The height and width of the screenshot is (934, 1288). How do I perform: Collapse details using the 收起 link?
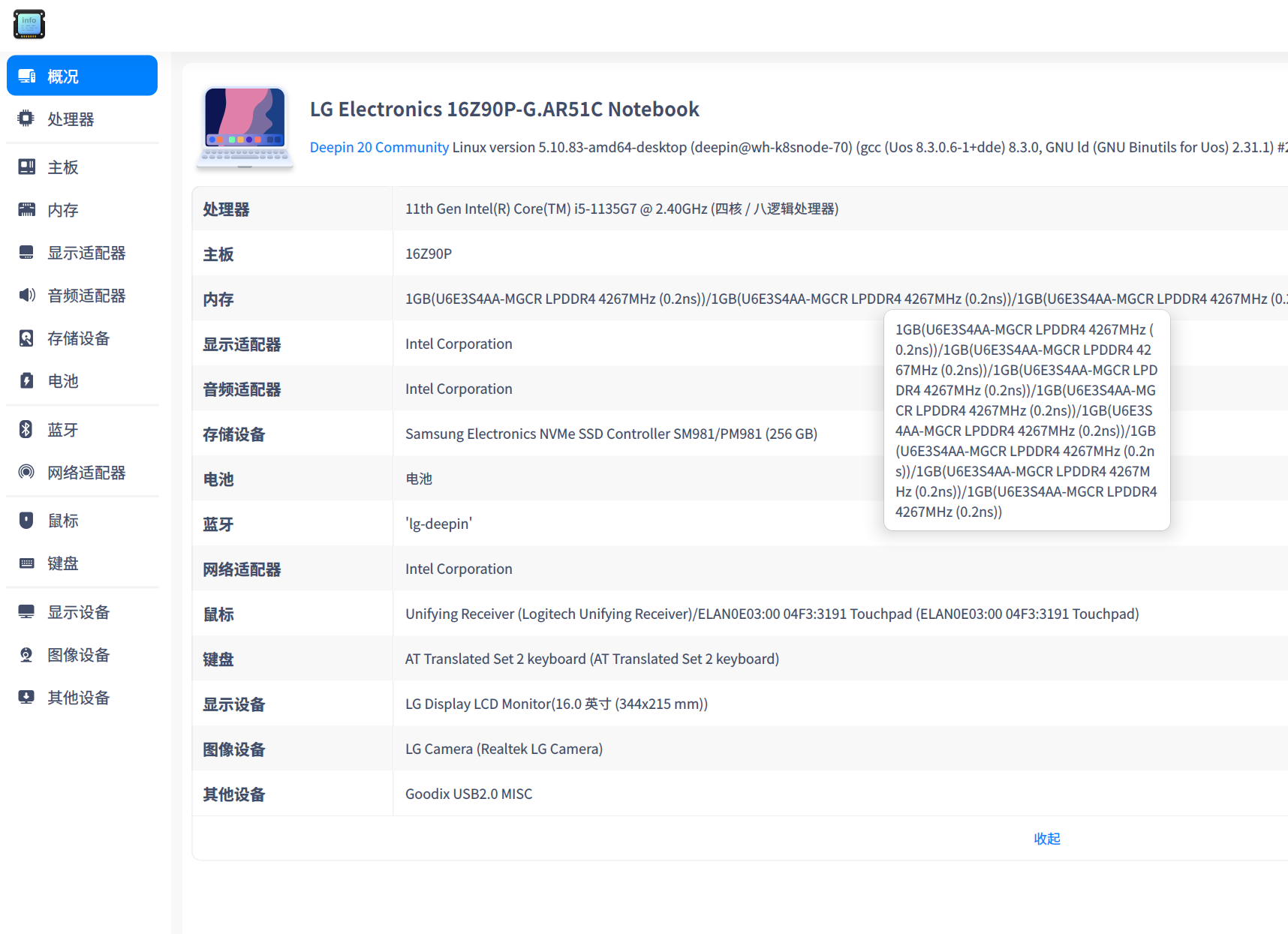[1047, 839]
